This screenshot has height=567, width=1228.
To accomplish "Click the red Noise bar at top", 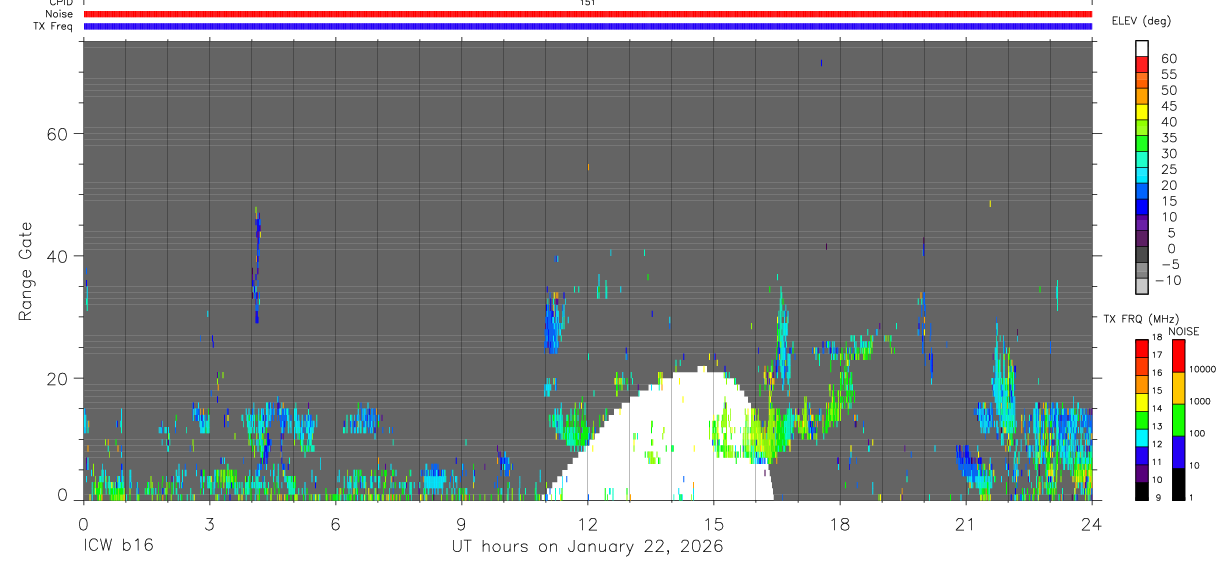I will [x=588, y=14].
